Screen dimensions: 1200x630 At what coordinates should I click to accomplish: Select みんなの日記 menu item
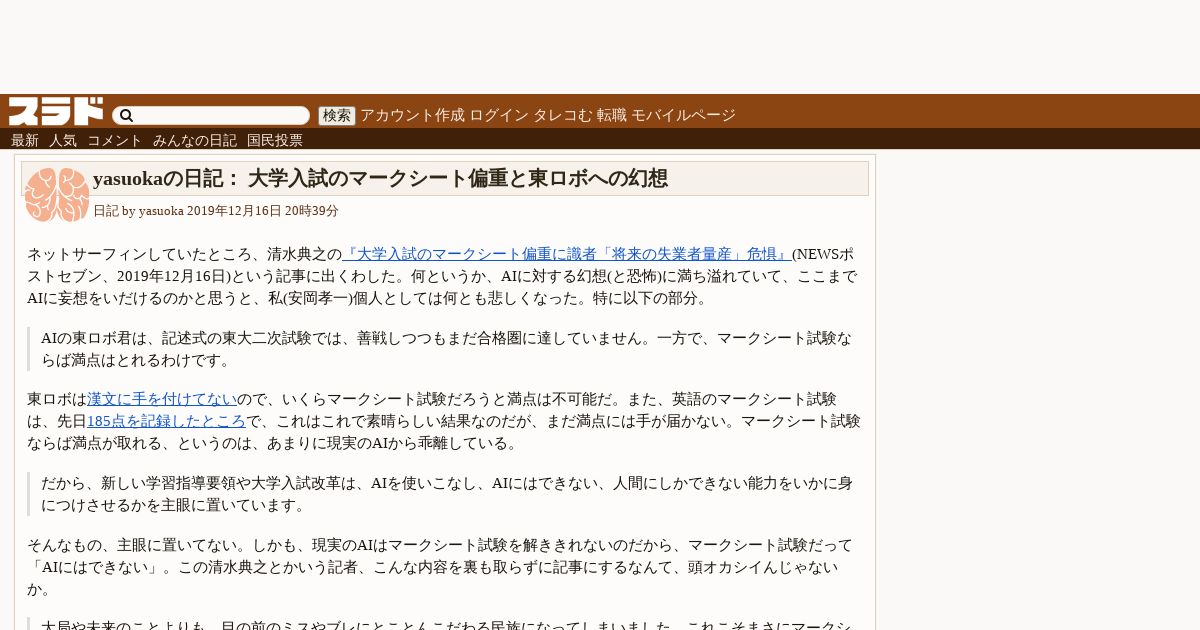(x=195, y=140)
